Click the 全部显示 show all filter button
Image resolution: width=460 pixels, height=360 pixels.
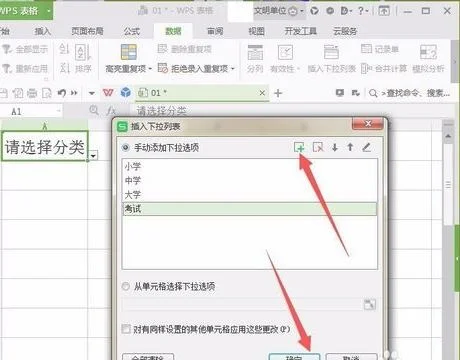[25, 49]
